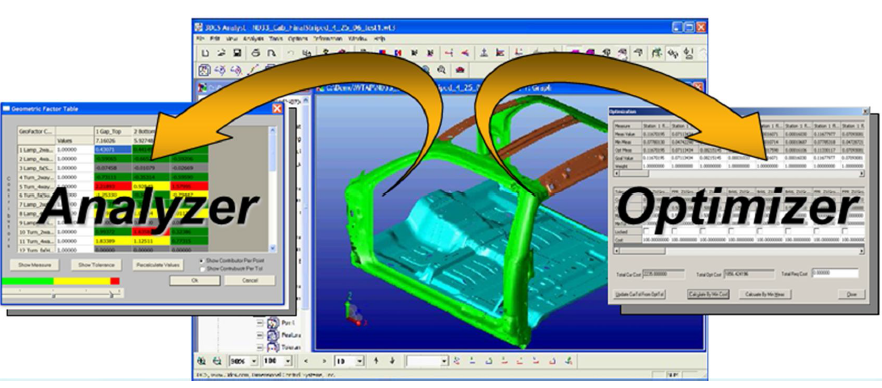Image resolution: width=882 pixels, height=388 pixels.
Task: Click Calculate By Min Cost button
Action: tap(708, 294)
